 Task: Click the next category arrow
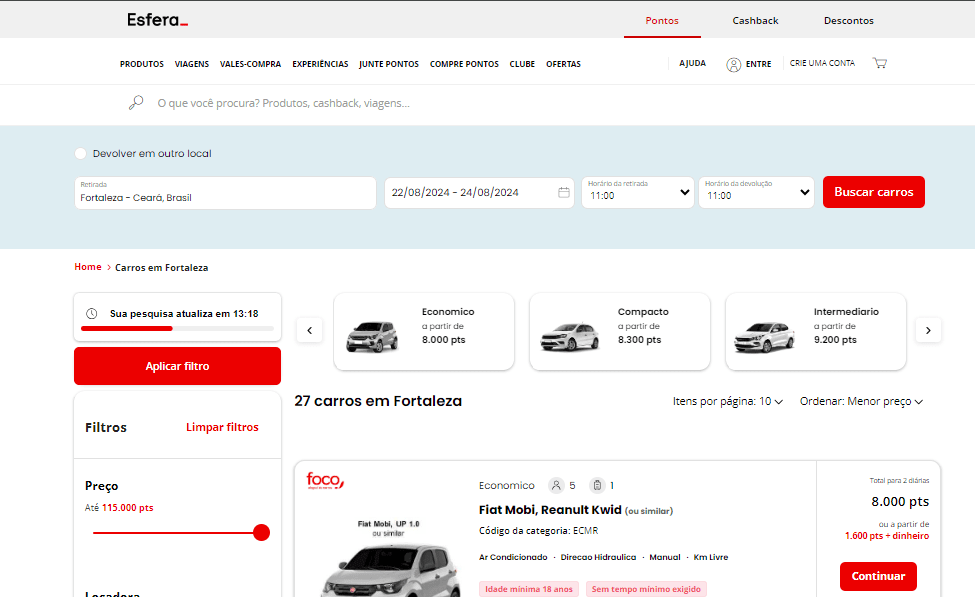tap(928, 330)
